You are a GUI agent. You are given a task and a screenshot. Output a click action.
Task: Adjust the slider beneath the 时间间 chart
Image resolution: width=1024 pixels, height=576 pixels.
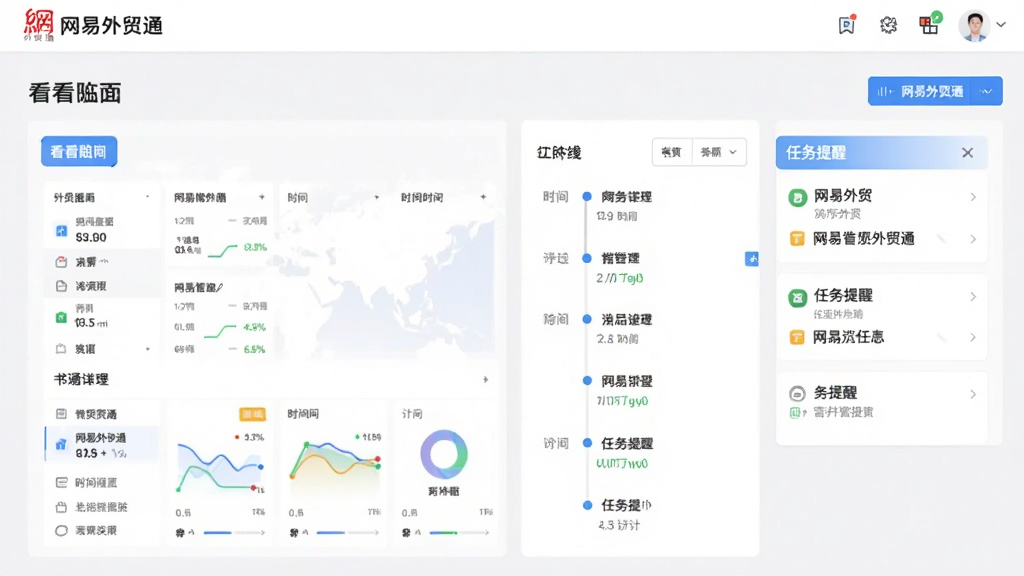tap(347, 533)
